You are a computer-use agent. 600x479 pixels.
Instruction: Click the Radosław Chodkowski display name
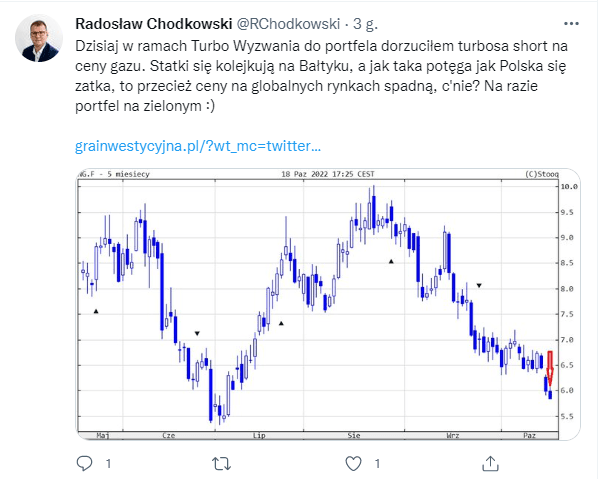pyautogui.click(x=154, y=24)
